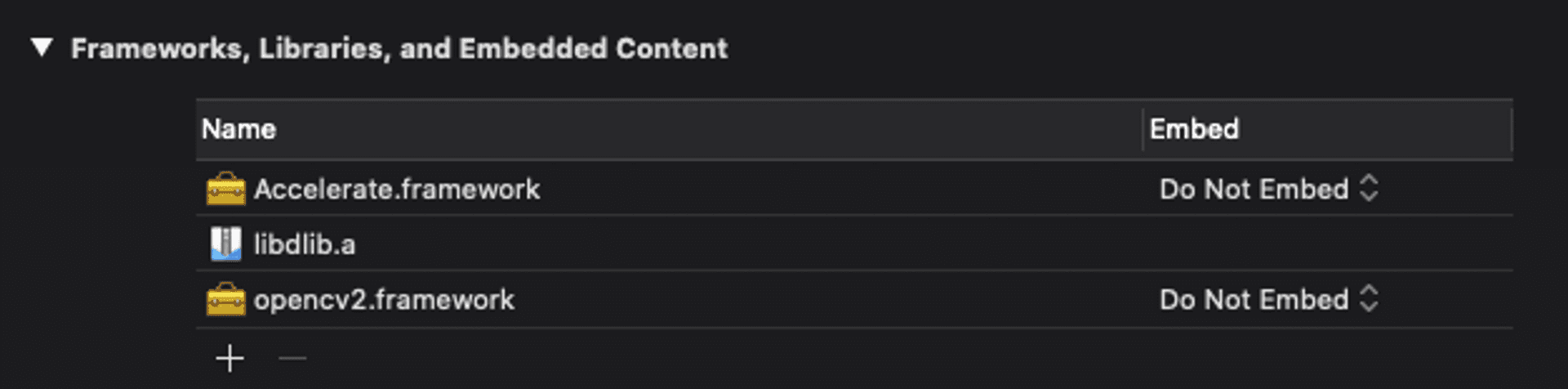The image size is (1568, 389).
Task: Click the libdlib.a static library icon
Action: tap(225, 244)
